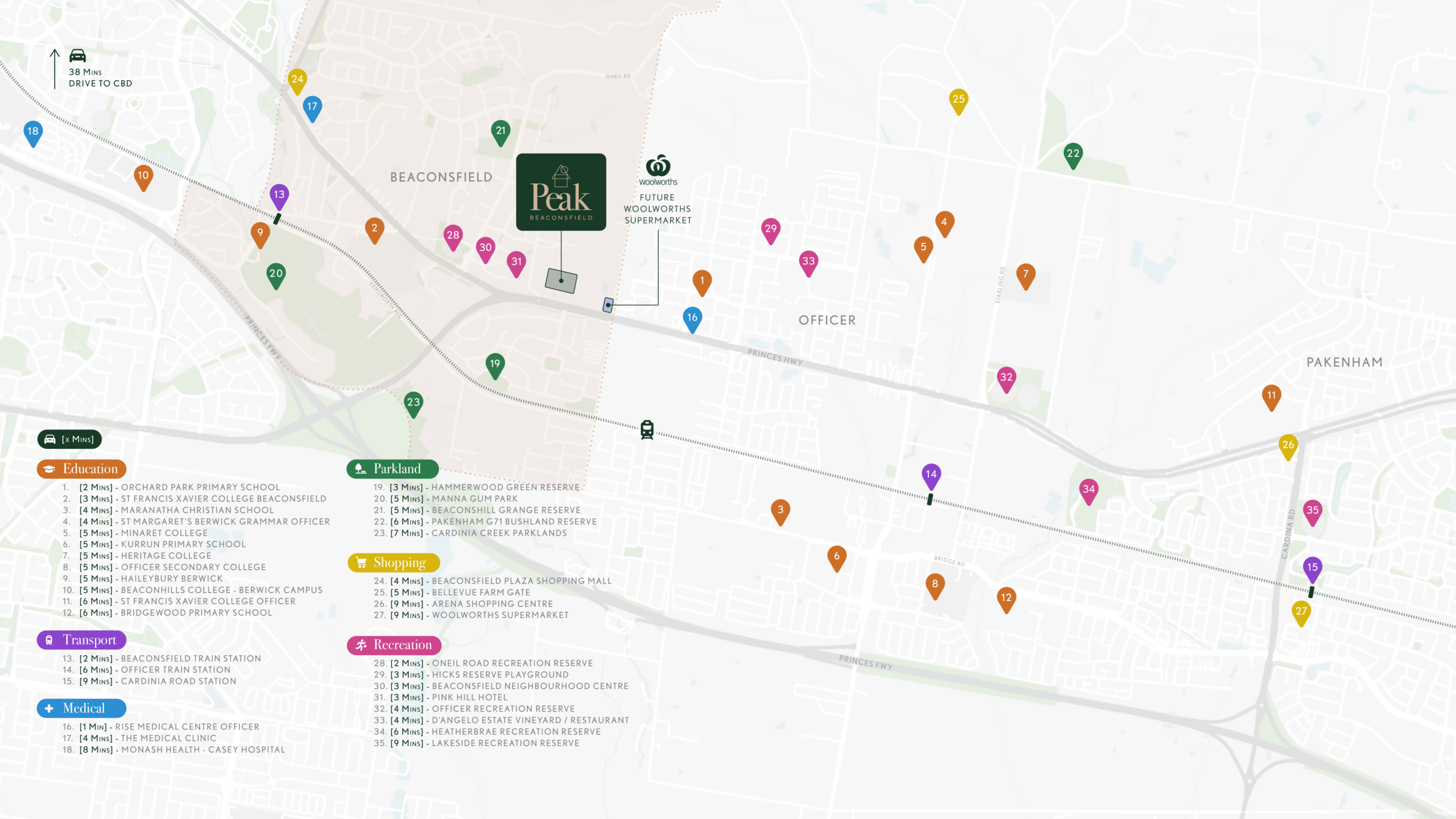The width and height of the screenshot is (1456, 819).
Task: Click 'Haileybury Berwick' in Education list
Action: coord(143,578)
